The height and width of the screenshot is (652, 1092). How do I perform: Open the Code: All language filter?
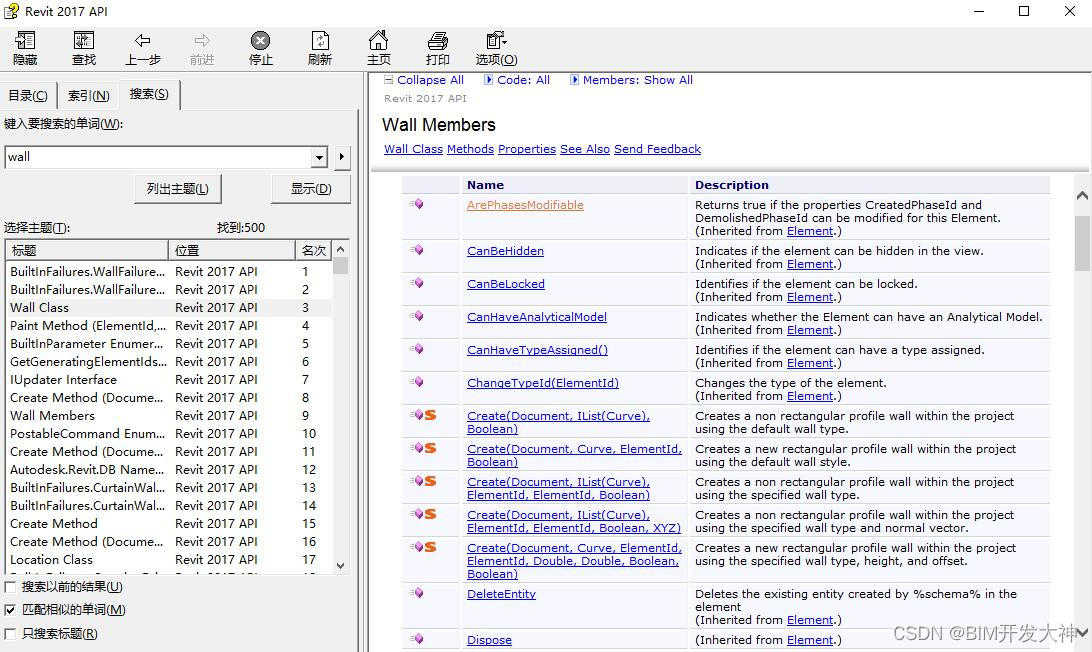click(x=517, y=80)
